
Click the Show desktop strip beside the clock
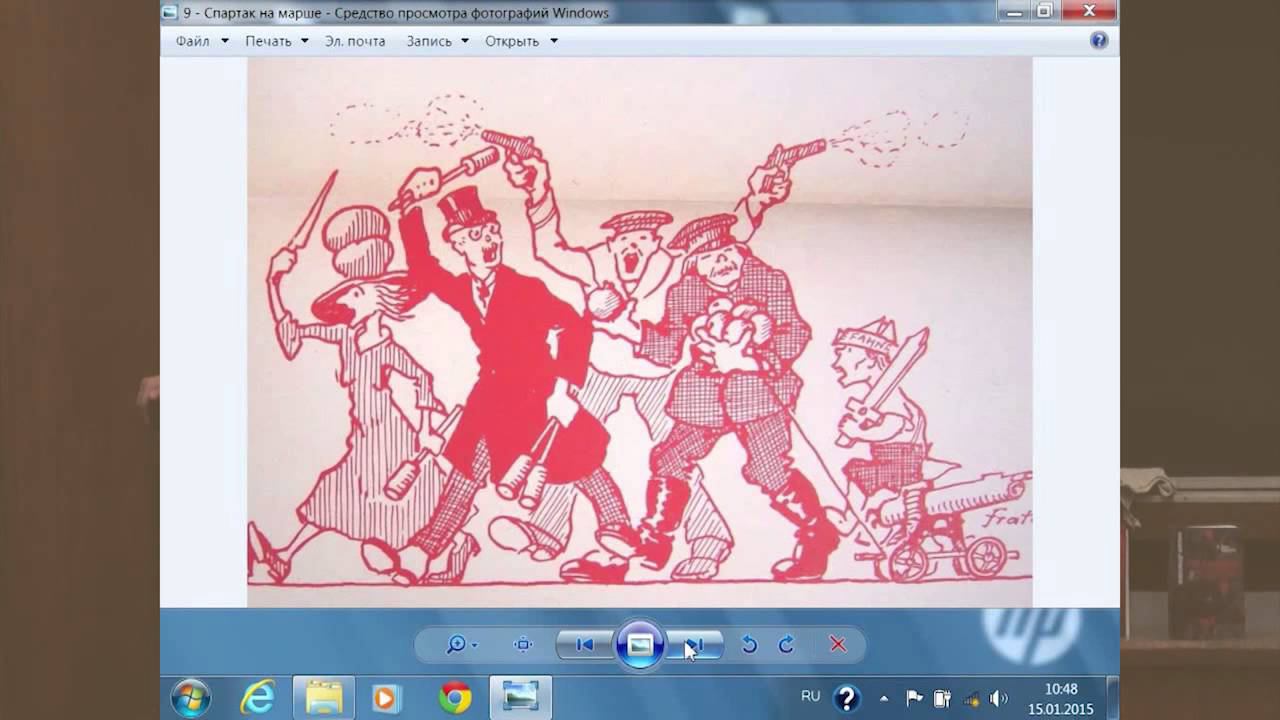point(1113,697)
